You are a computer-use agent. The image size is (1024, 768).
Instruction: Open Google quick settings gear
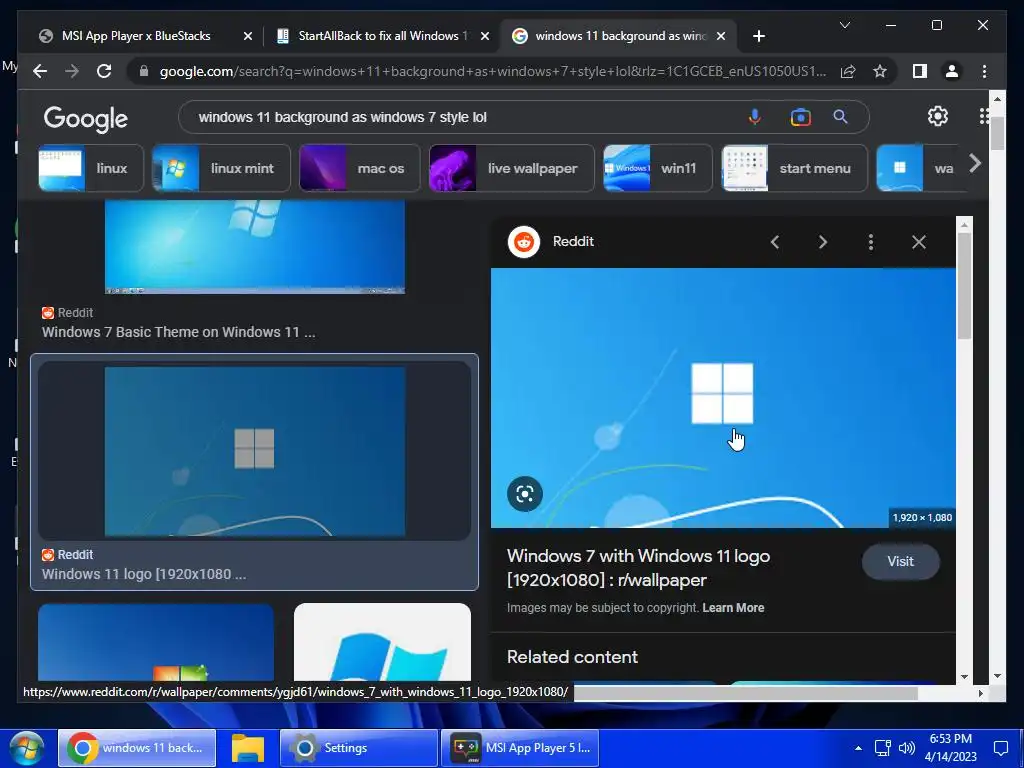938,116
